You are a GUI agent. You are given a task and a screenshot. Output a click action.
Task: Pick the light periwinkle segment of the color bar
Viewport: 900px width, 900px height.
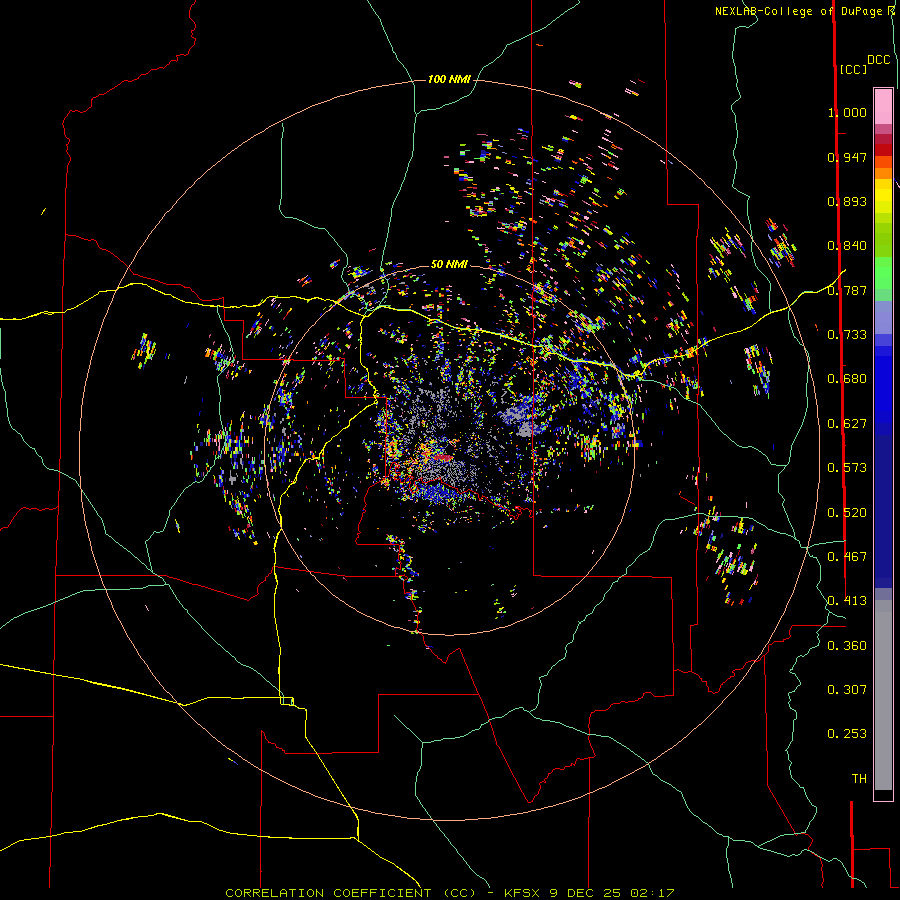(x=883, y=318)
